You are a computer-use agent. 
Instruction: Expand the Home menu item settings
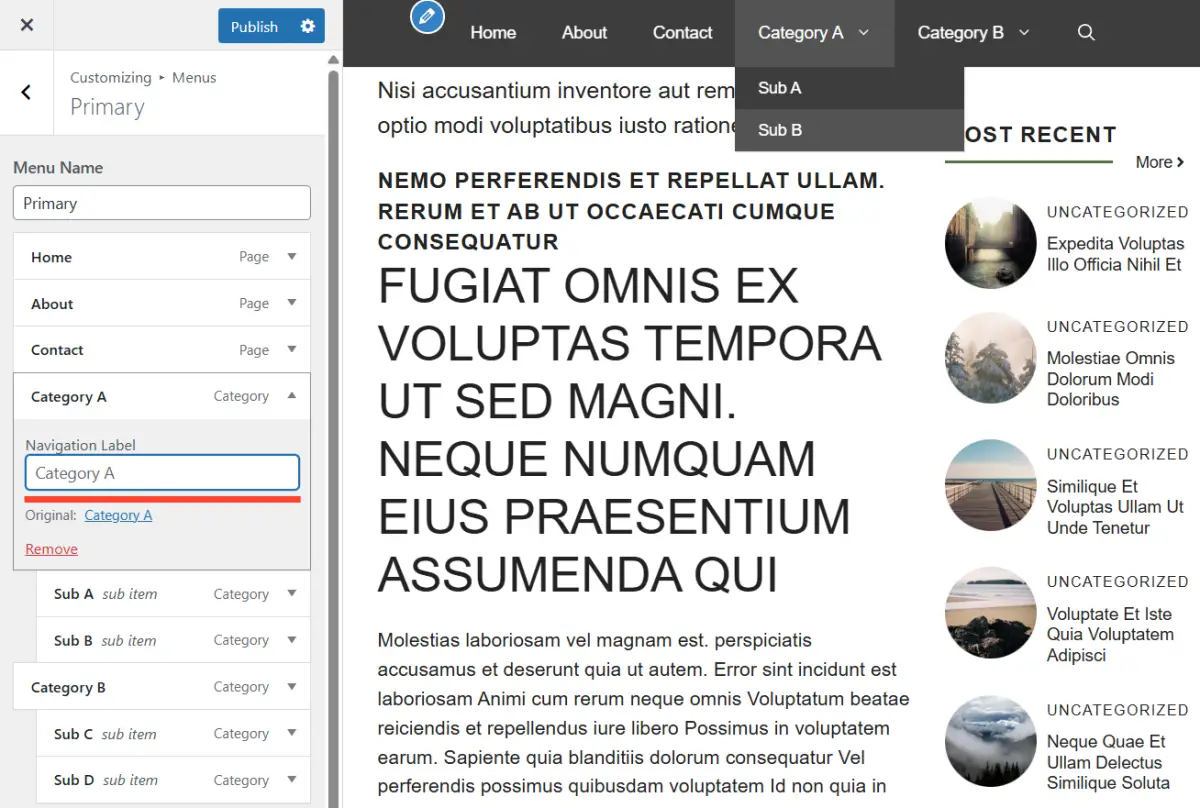[292, 257]
